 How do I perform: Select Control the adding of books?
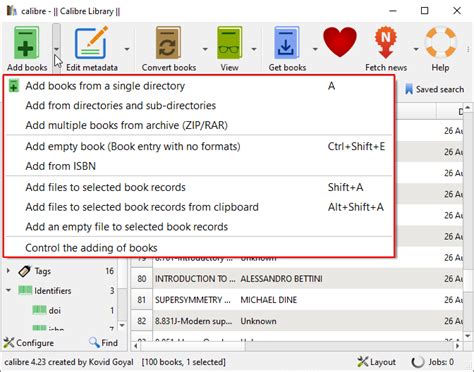click(x=199, y=248)
